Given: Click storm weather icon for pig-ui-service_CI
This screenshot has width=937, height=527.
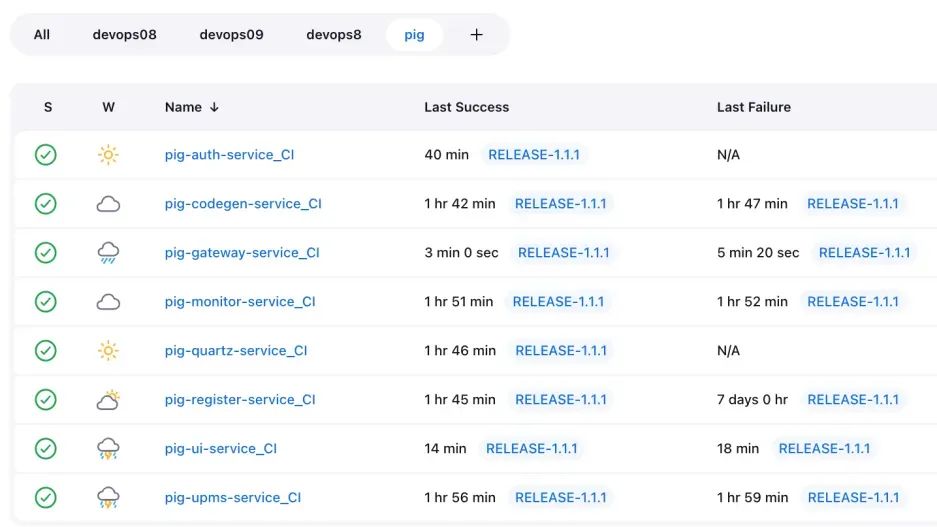Looking at the screenshot, I should (108, 449).
